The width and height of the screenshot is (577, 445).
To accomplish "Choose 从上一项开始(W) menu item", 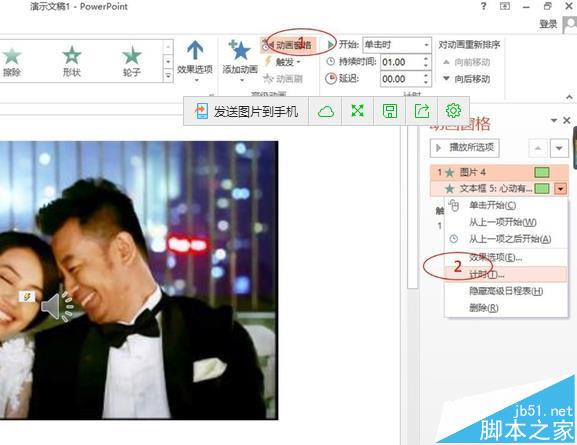I will point(506,222).
